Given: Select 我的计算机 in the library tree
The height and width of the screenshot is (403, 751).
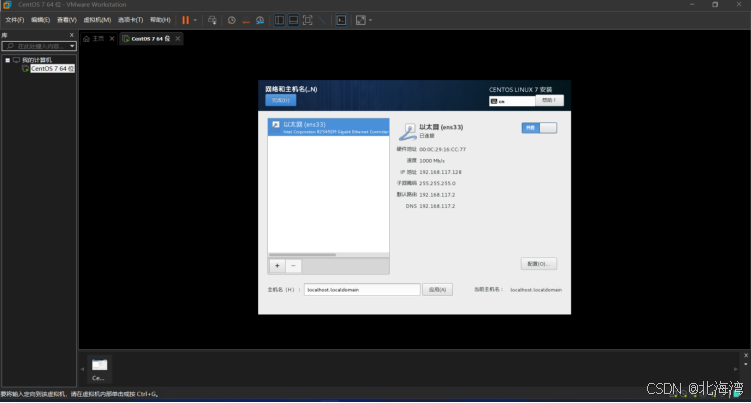Looking at the screenshot, I should (x=36, y=60).
